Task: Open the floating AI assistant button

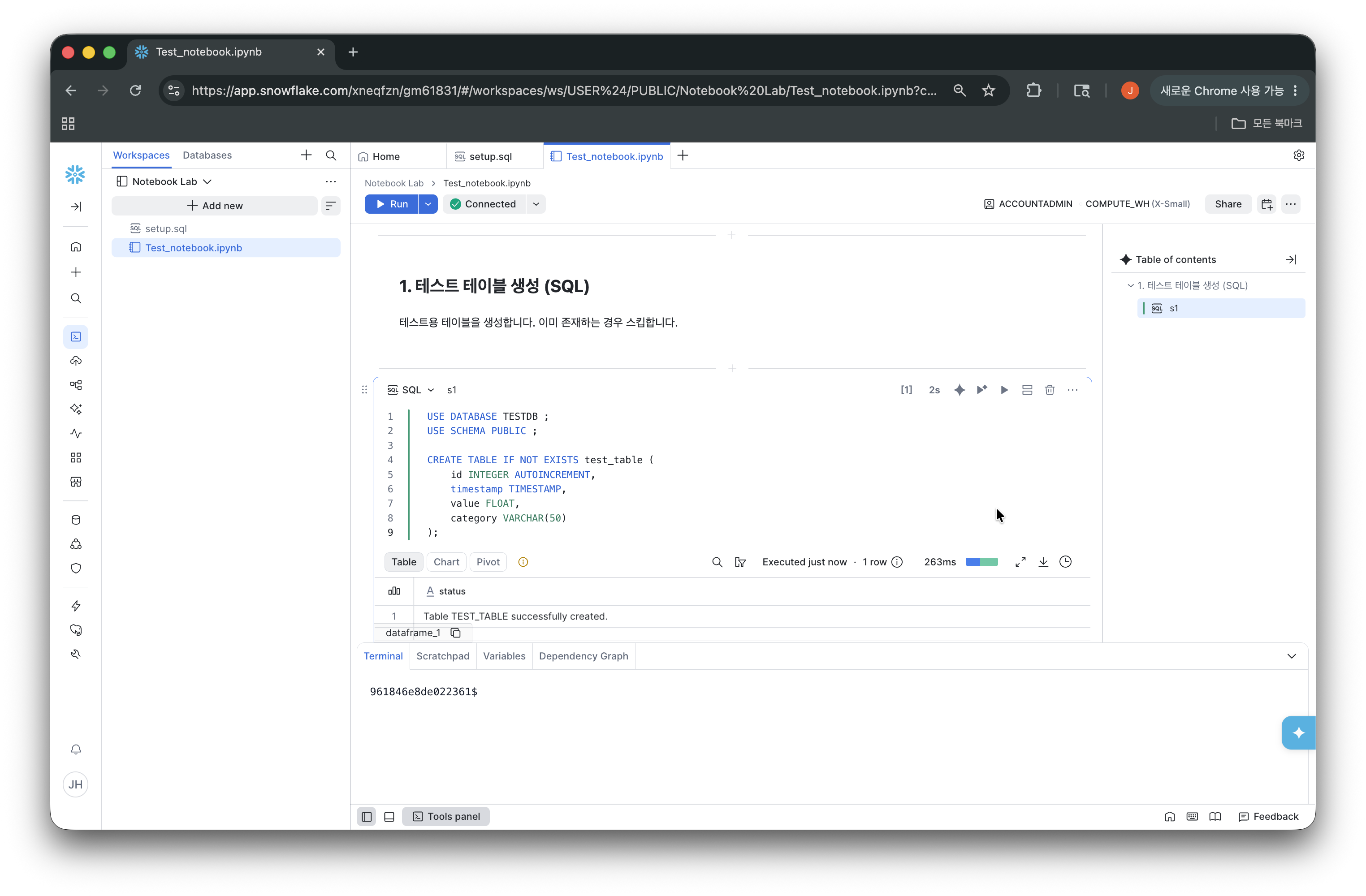Action: click(x=1298, y=732)
